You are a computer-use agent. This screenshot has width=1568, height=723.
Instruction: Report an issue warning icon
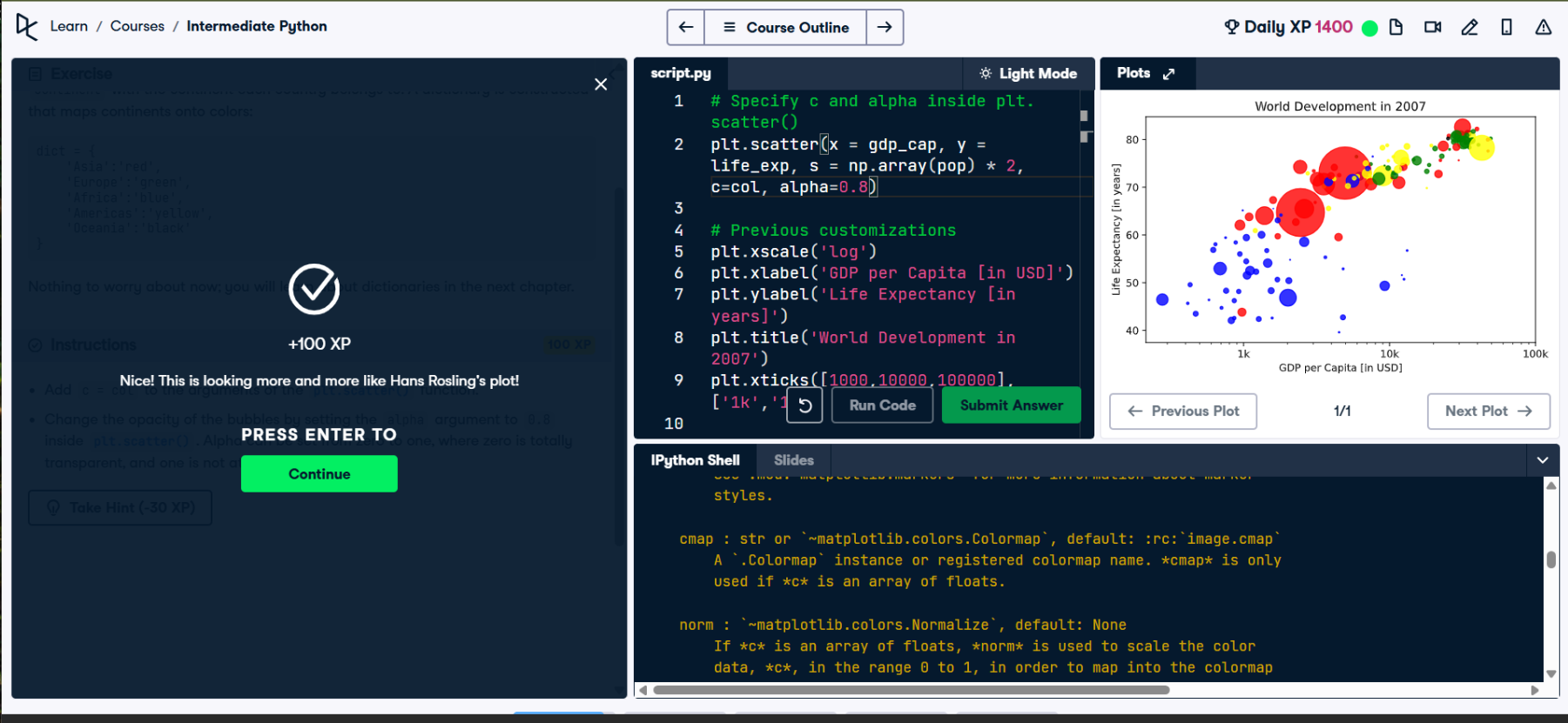coord(1543,27)
